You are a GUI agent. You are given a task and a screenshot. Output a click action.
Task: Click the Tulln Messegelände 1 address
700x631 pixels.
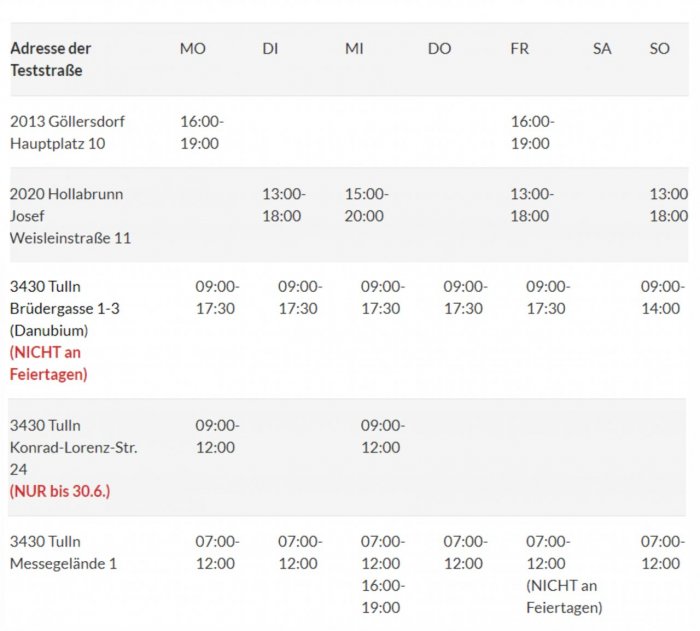[63, 552]
